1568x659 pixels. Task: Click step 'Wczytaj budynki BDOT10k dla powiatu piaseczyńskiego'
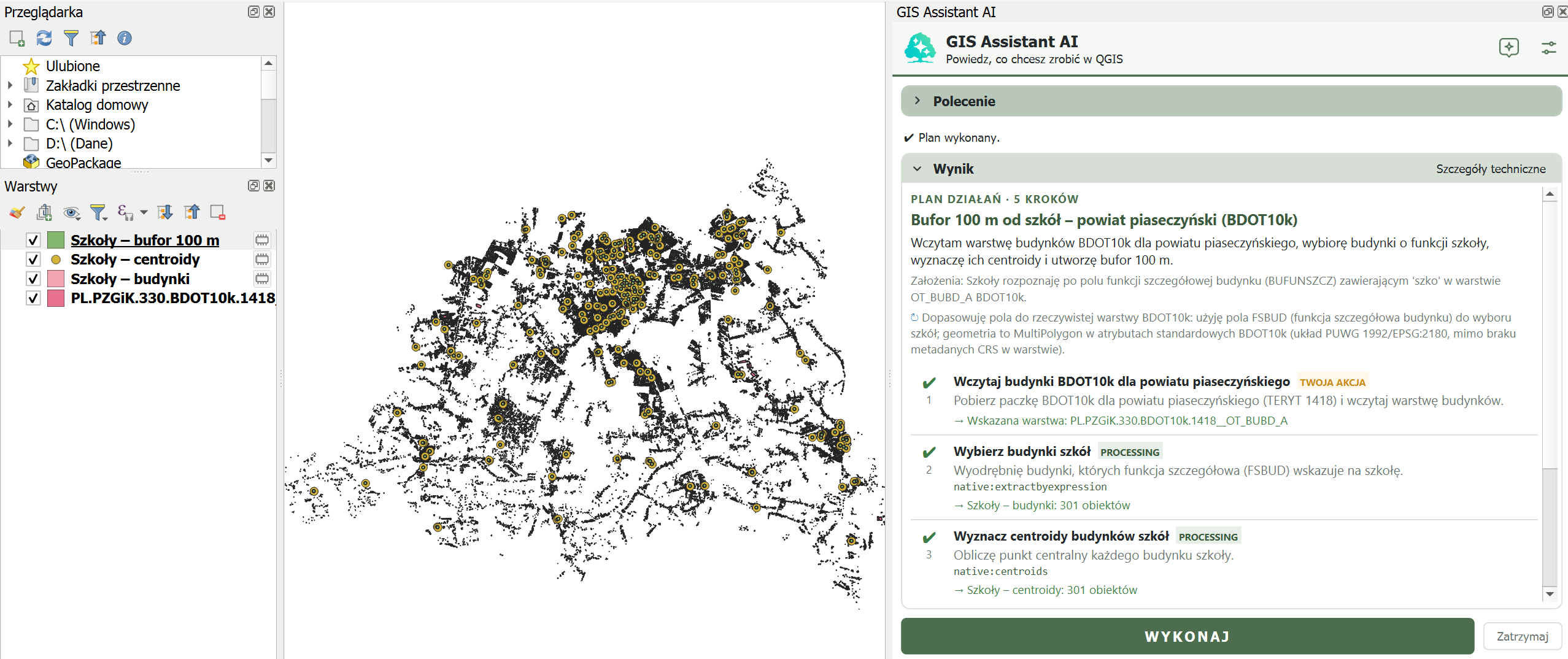[1122, 382]
